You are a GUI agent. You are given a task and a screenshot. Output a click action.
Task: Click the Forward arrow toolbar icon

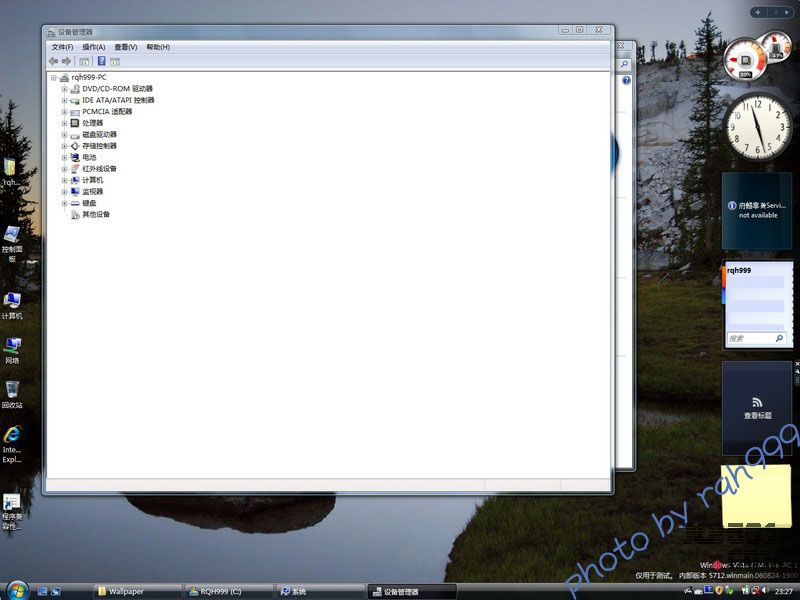pos(67,61)
